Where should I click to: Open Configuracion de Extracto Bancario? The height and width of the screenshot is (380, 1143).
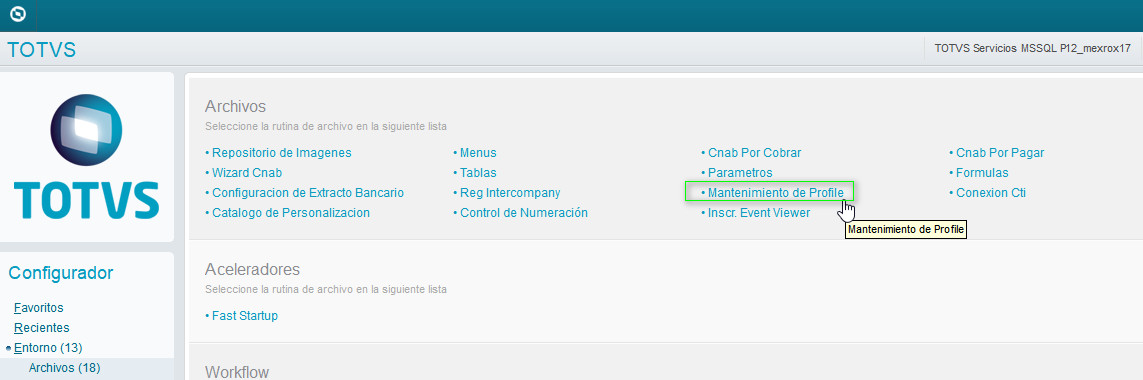305,193
